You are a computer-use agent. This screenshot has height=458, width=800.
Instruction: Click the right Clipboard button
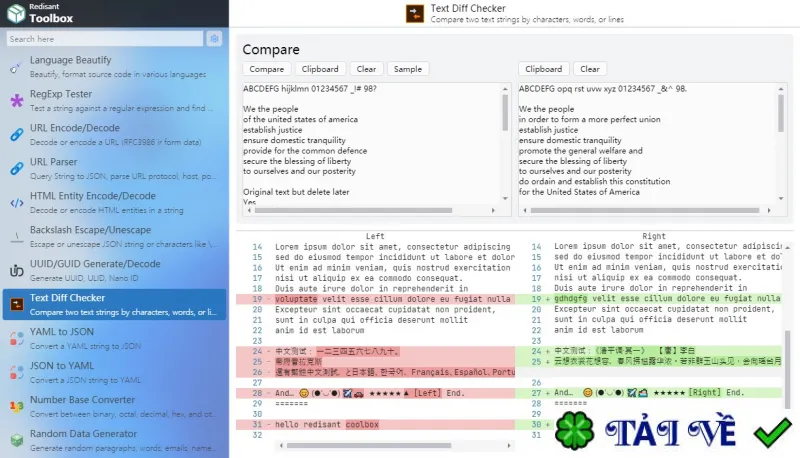pyautogui.click(x=543, y=69)
